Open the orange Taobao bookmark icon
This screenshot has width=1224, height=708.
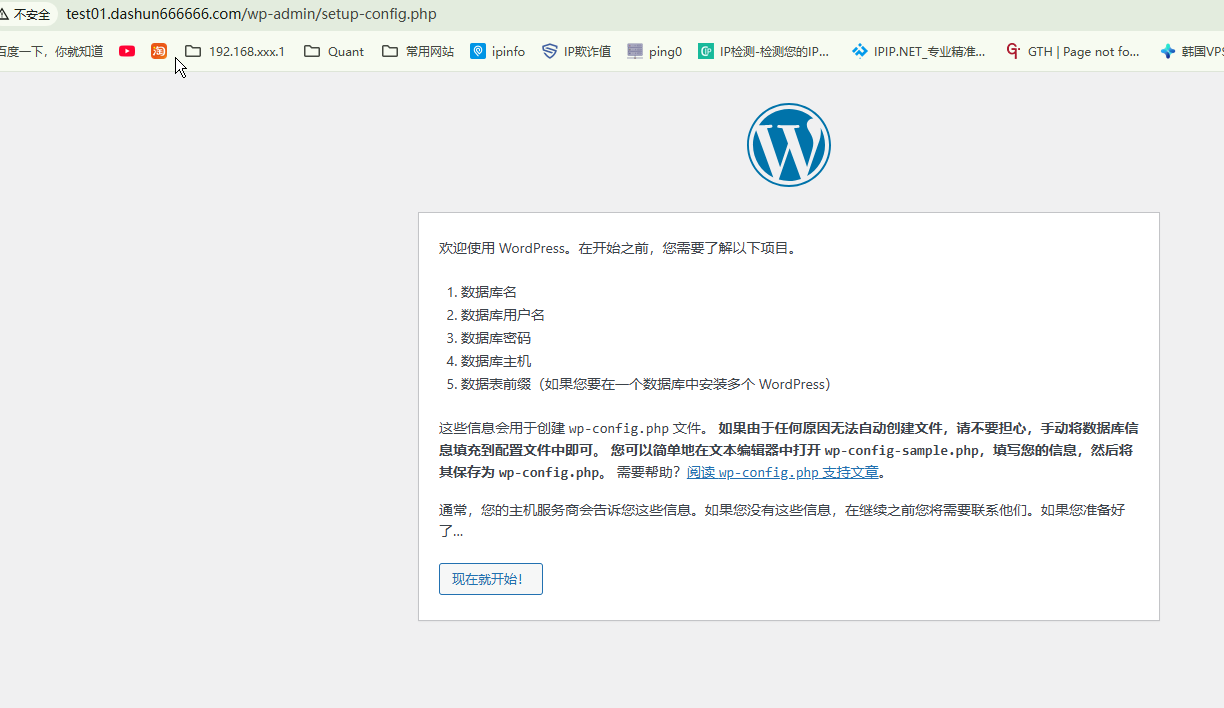pos(159,51)
